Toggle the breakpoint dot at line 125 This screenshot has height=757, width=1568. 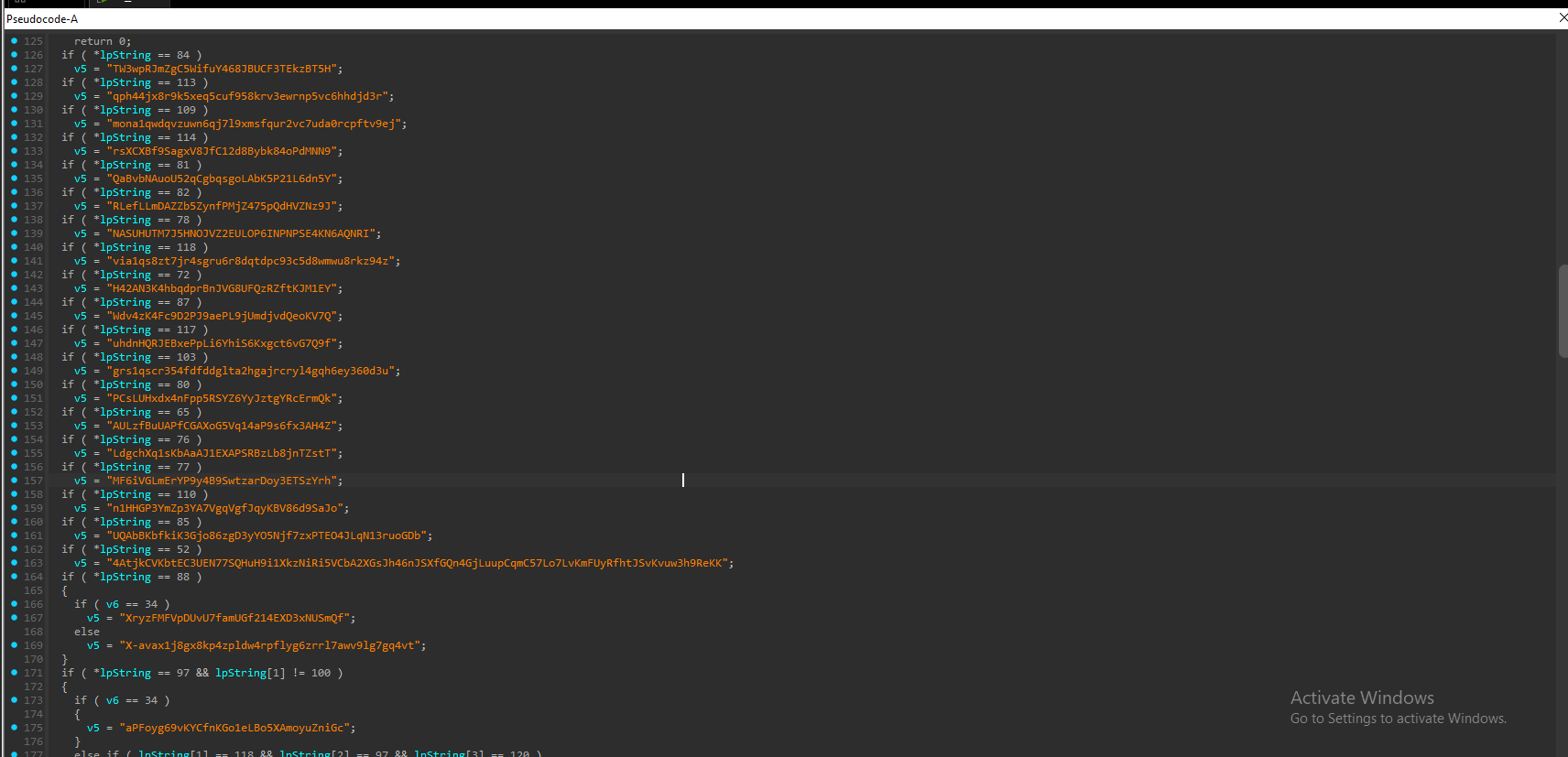[14, 41]
